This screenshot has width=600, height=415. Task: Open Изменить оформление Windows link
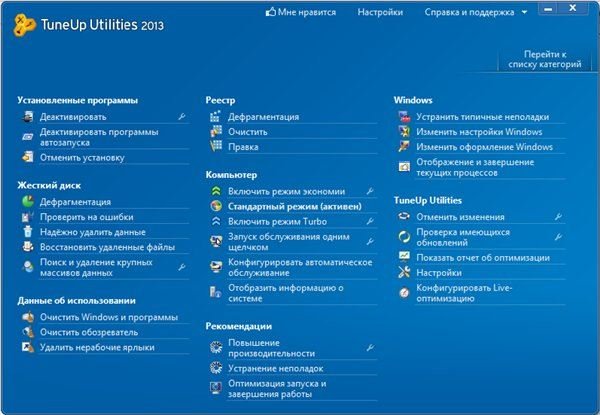click(x=484, y=146)
